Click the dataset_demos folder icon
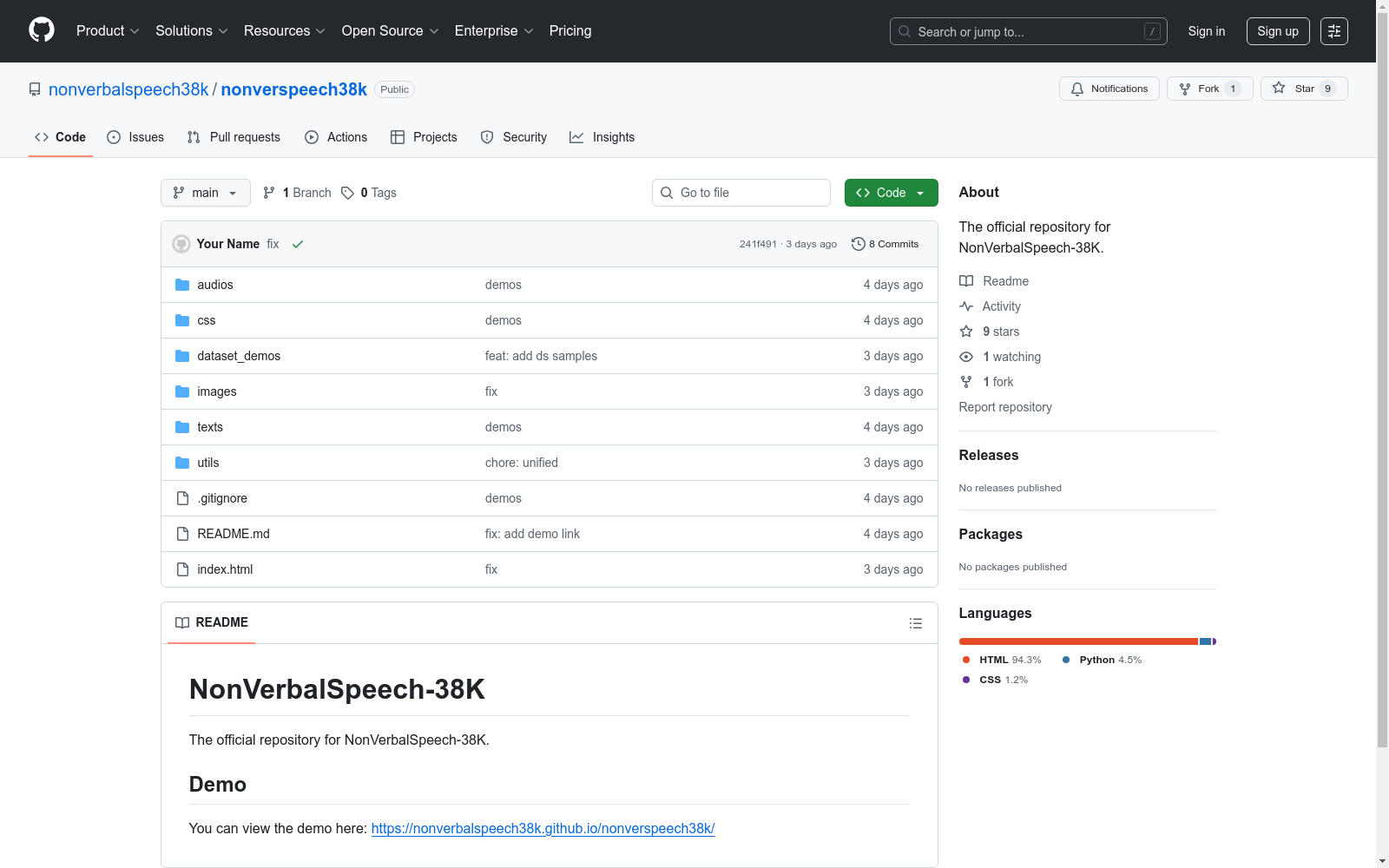 pyautogui.click(x=182, y=356)
